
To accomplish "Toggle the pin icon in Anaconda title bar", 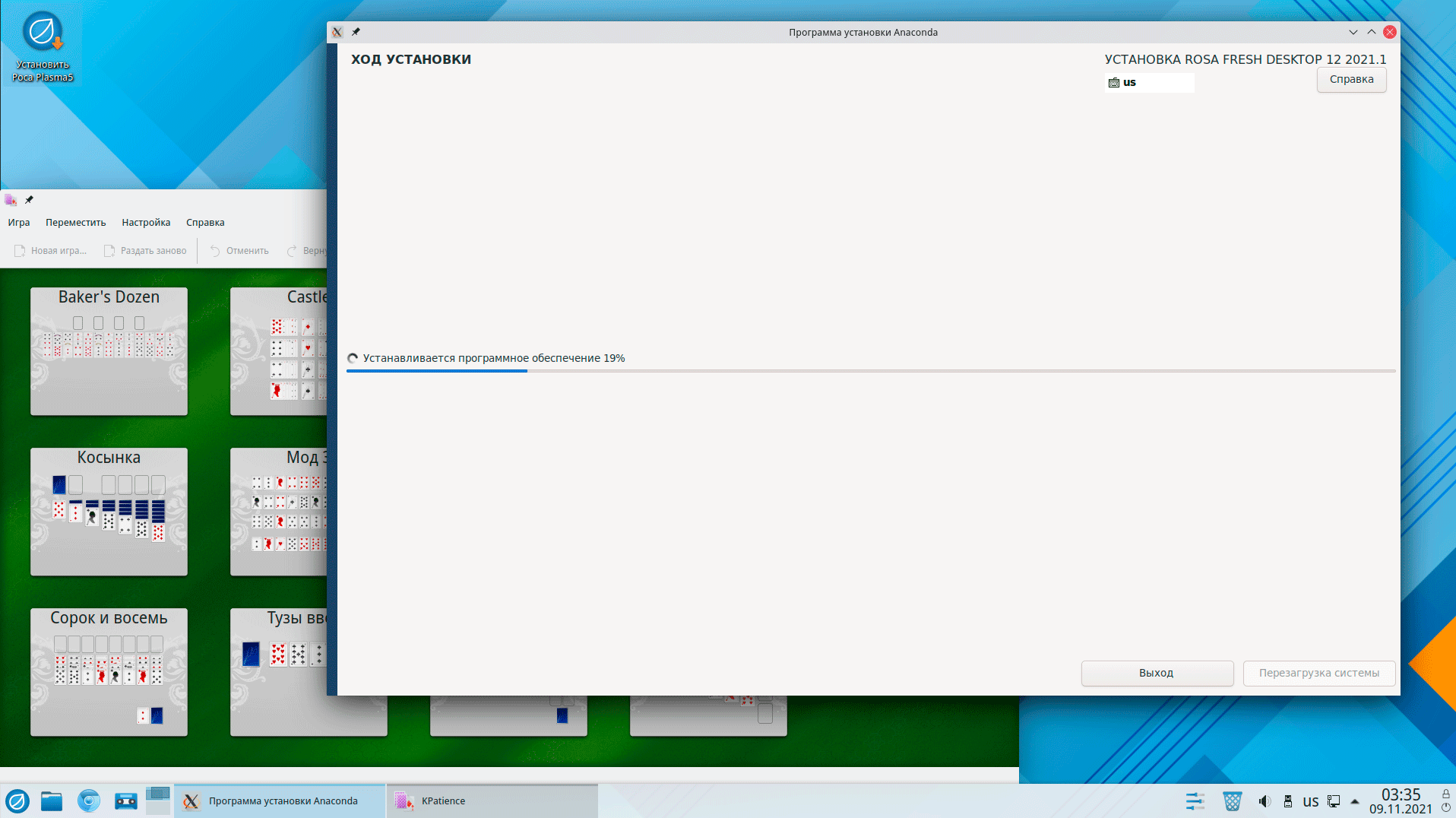I will 356,32.
